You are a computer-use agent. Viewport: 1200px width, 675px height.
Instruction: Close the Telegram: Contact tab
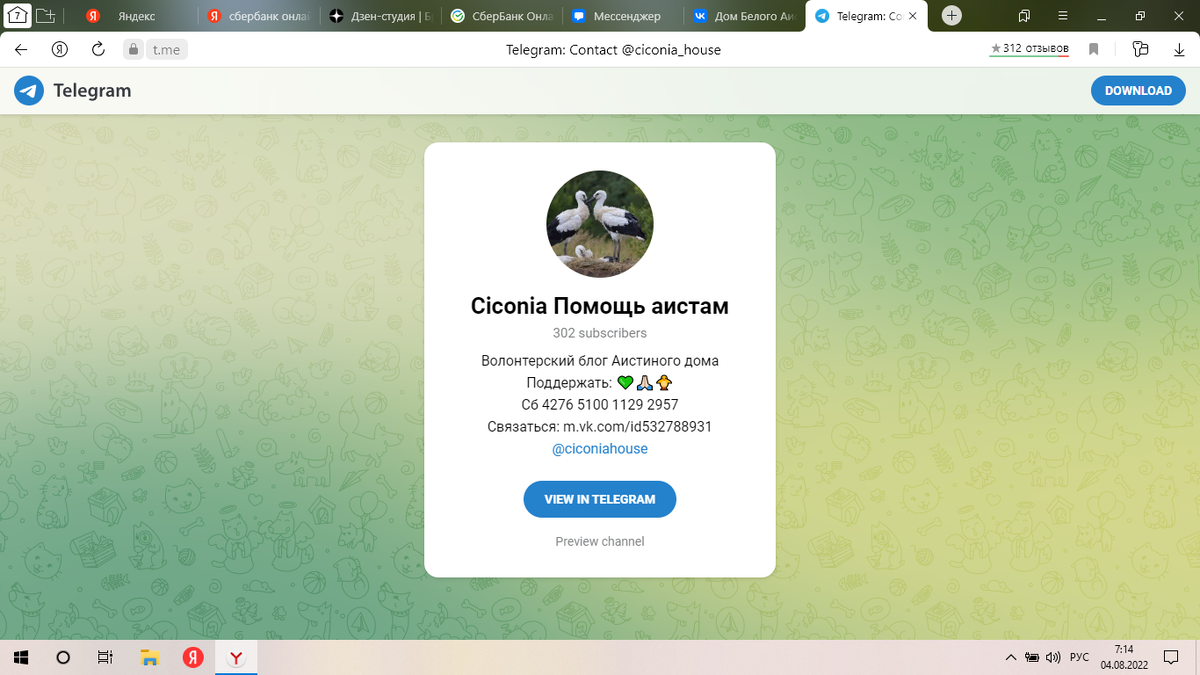tap(912, 16)
